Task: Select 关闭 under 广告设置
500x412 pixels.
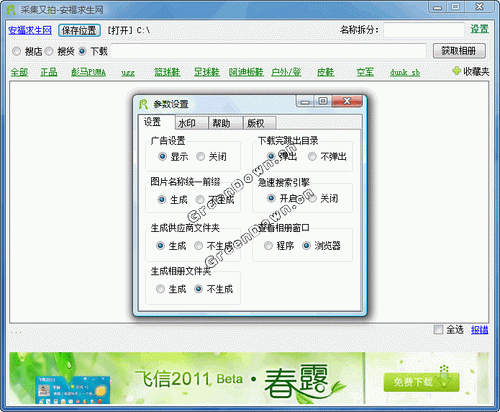Action: pyautogui.click(x=200, y=156)
